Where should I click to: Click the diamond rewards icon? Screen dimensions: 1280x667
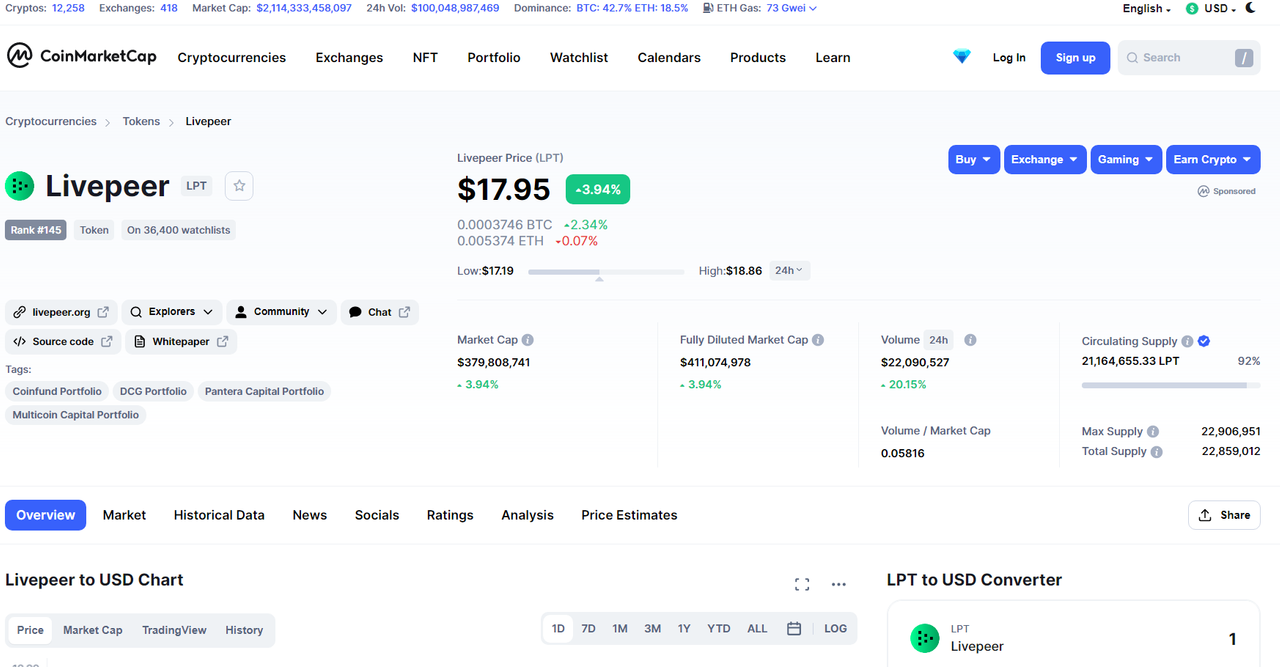(x=962, y=57)
